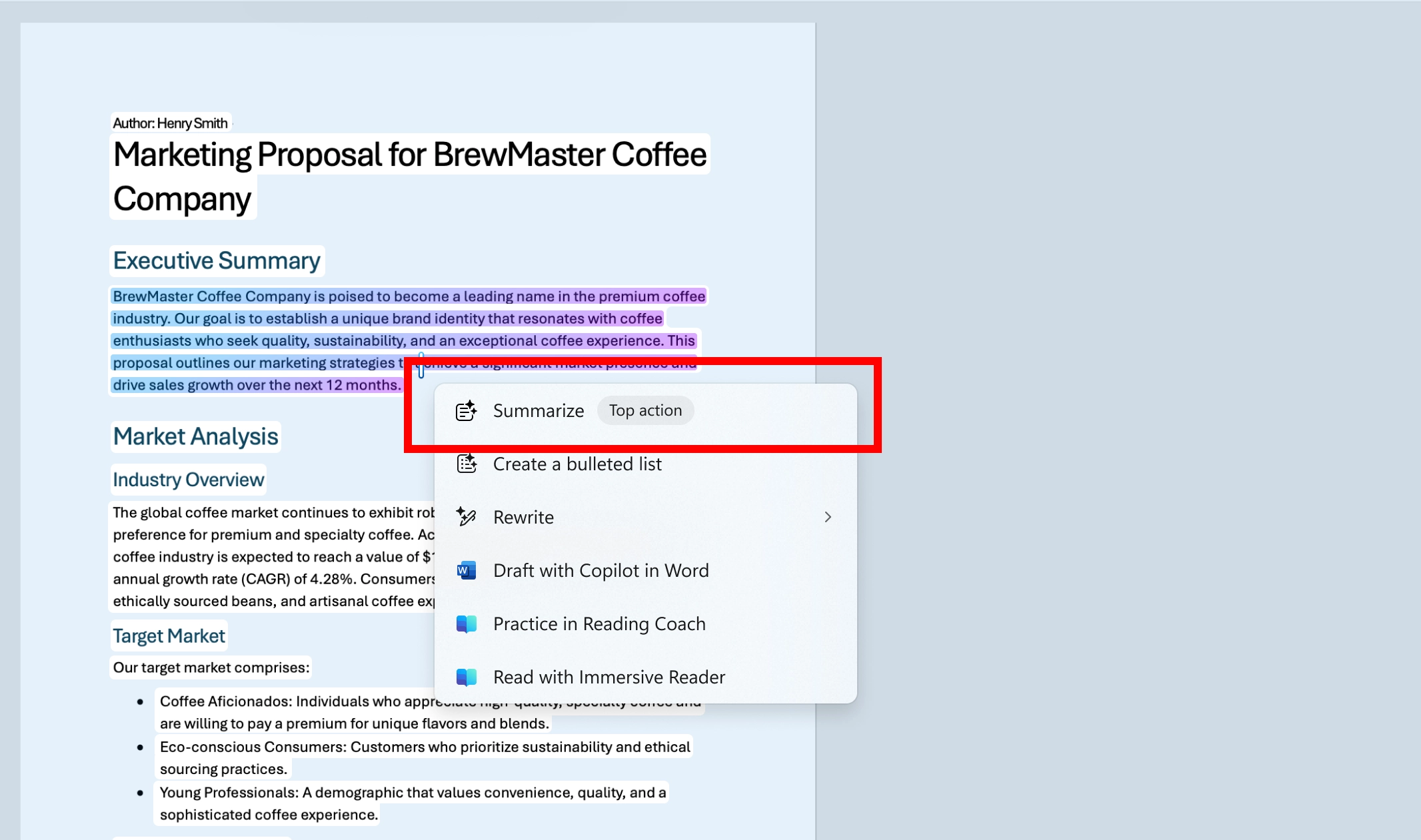This screenshot has height=840, width=1421.
Task: Click 'The global coffee market continues' line
Action: (x=273, y=512)
